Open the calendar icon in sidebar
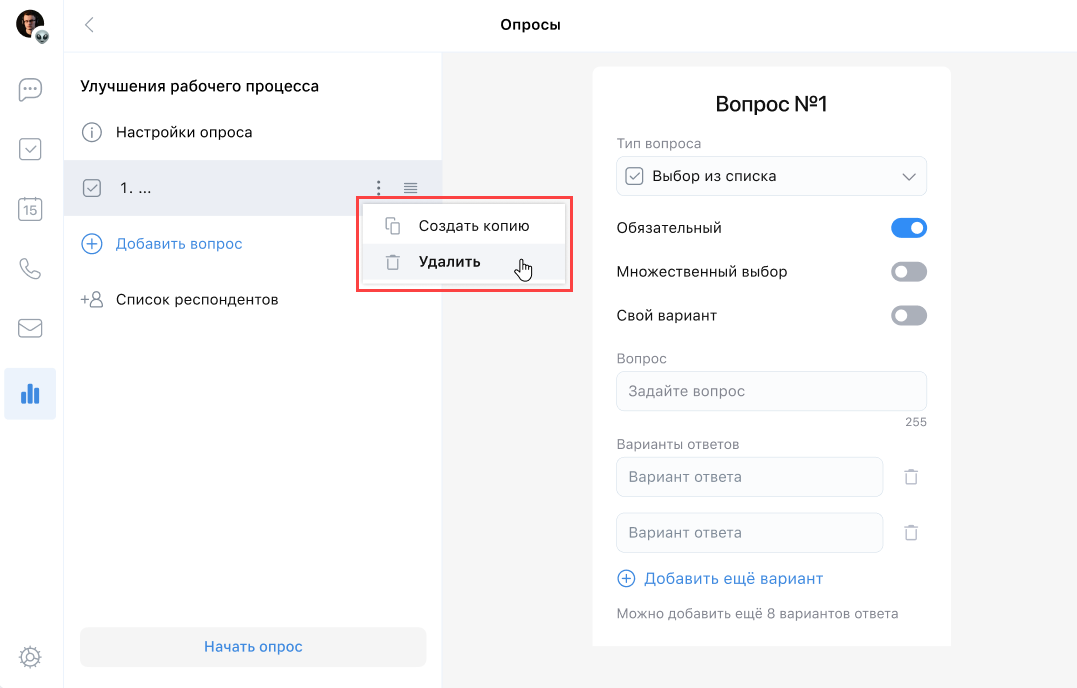1077x688 pixels. click(x=30, y=209)
